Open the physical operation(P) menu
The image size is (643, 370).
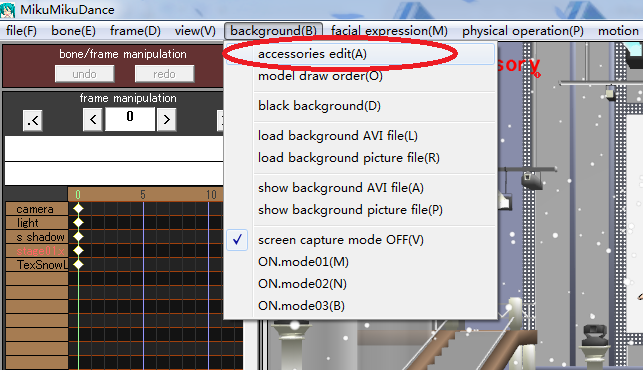click(x=523, y=31)
